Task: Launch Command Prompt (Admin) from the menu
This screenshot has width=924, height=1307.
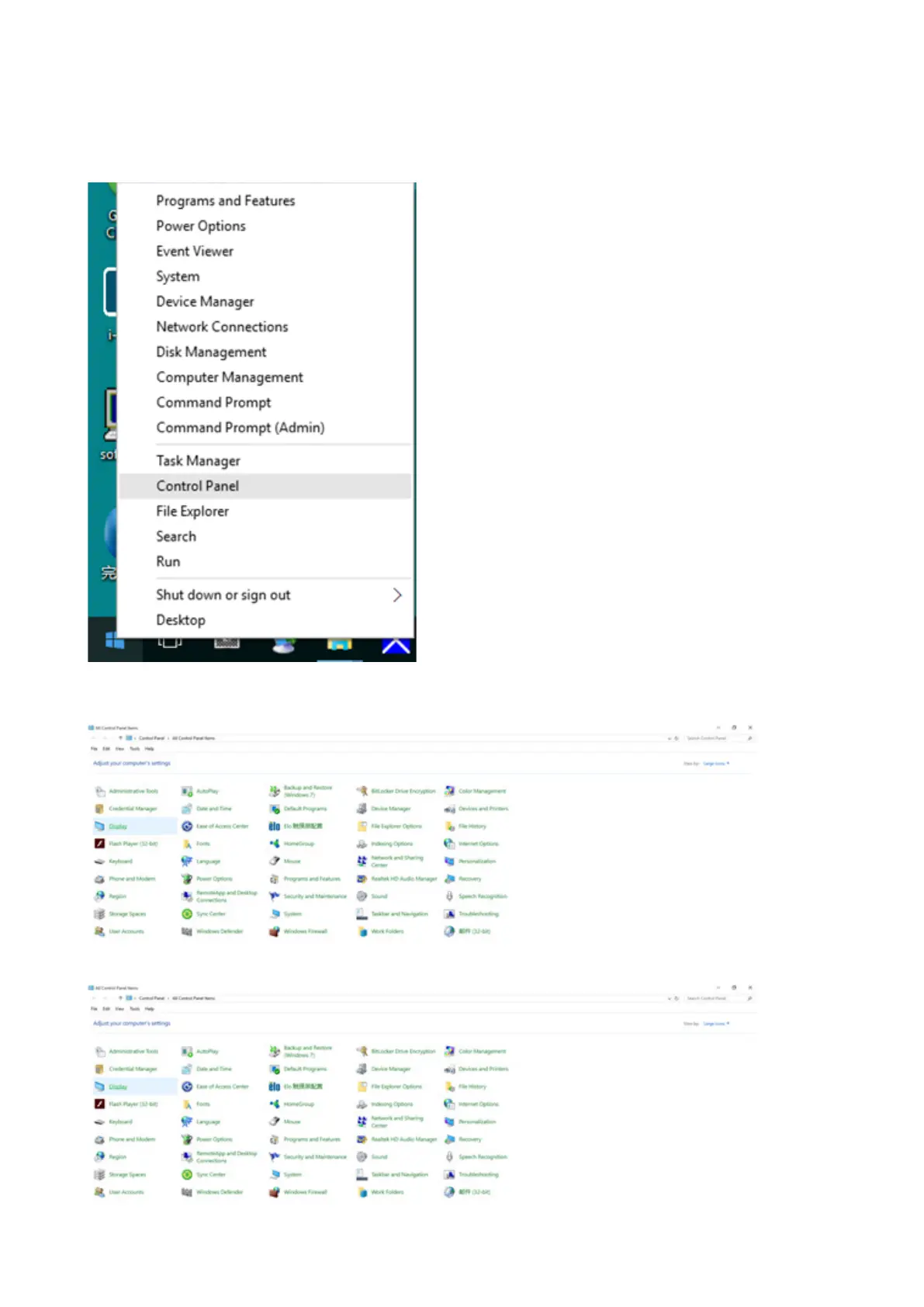Action: [240, 428]
